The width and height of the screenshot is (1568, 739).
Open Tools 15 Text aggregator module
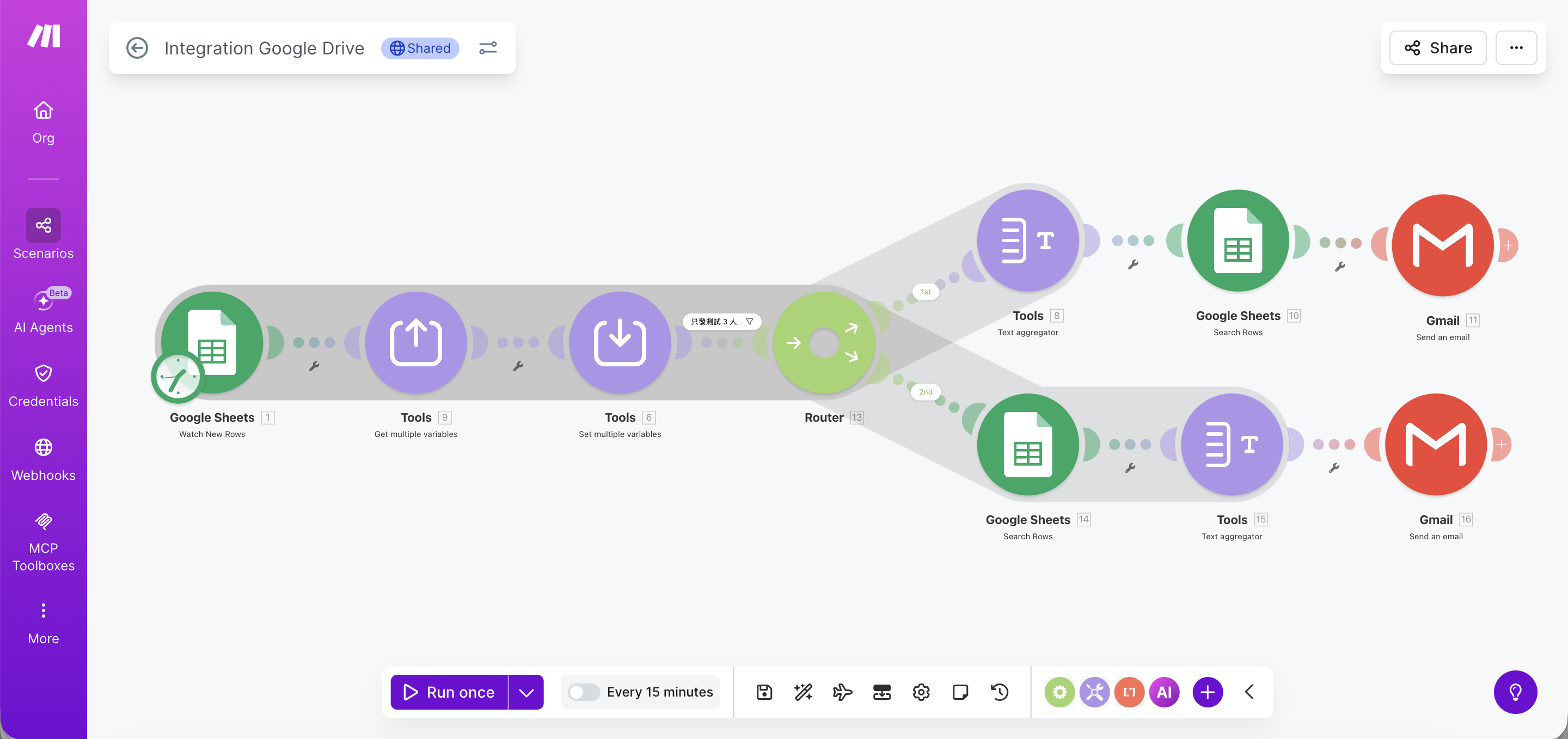pyautogui.click(x=1232, y=445)
